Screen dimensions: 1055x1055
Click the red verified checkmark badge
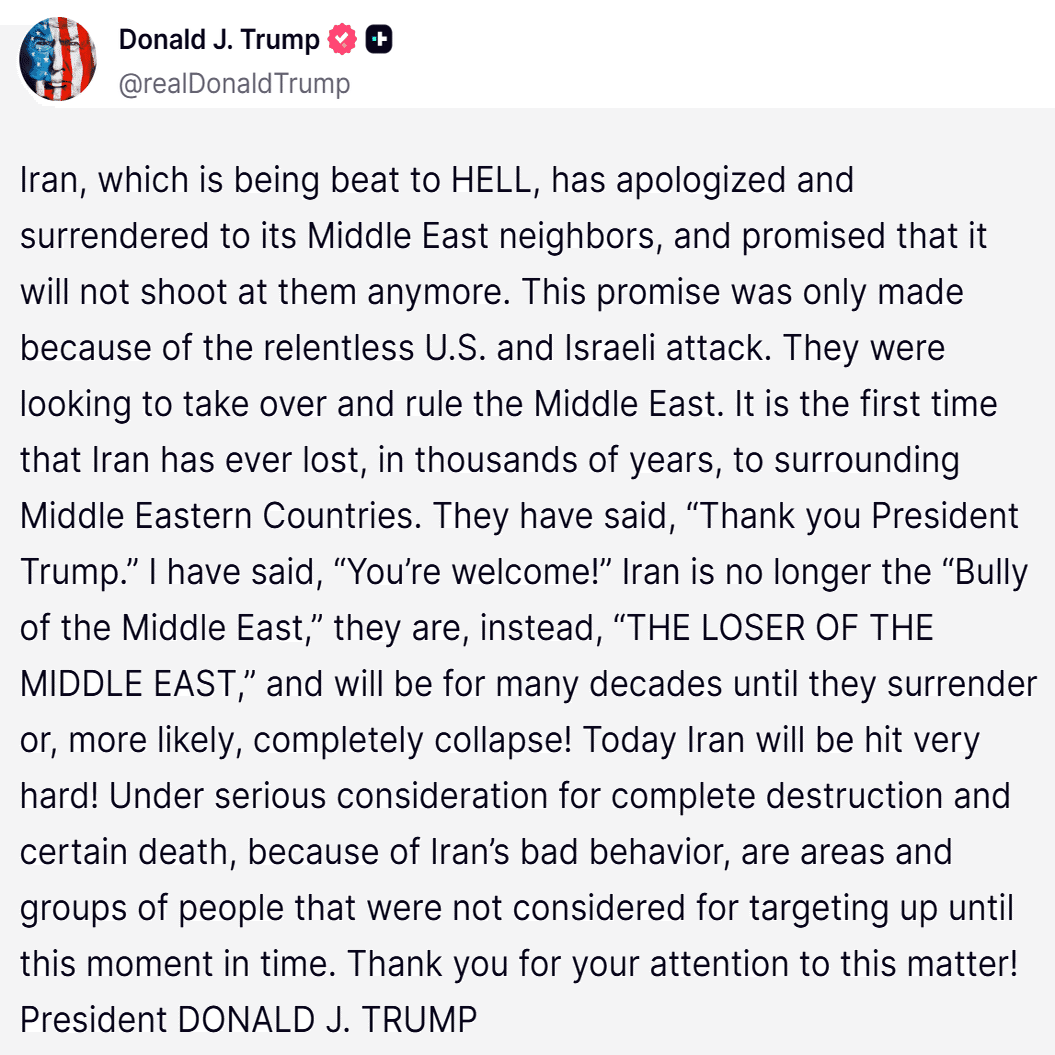pos(342,39)
